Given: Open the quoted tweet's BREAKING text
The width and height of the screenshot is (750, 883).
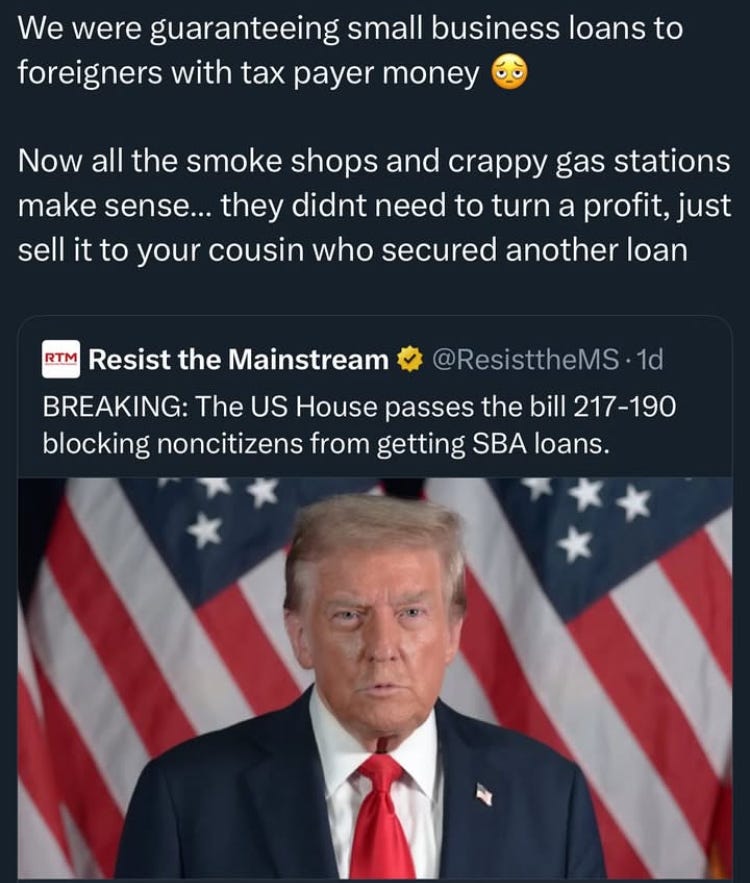Looking at the screenshot, I should 359,425.
